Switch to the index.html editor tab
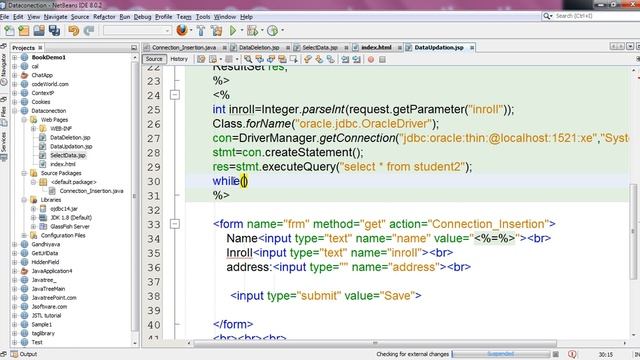 [x=376, y=48]
